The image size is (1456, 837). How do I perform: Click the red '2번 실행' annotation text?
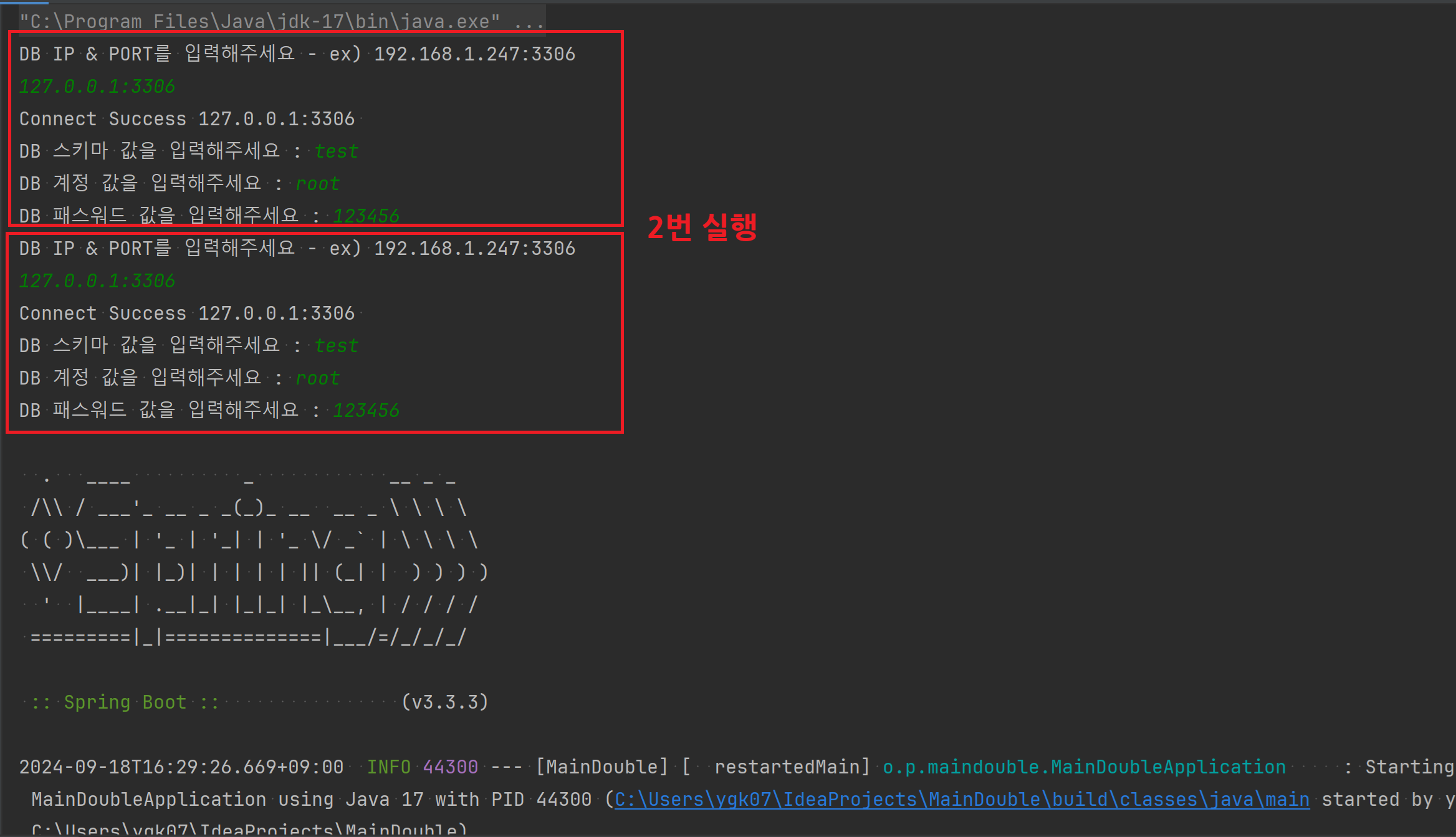coord(702,227)
